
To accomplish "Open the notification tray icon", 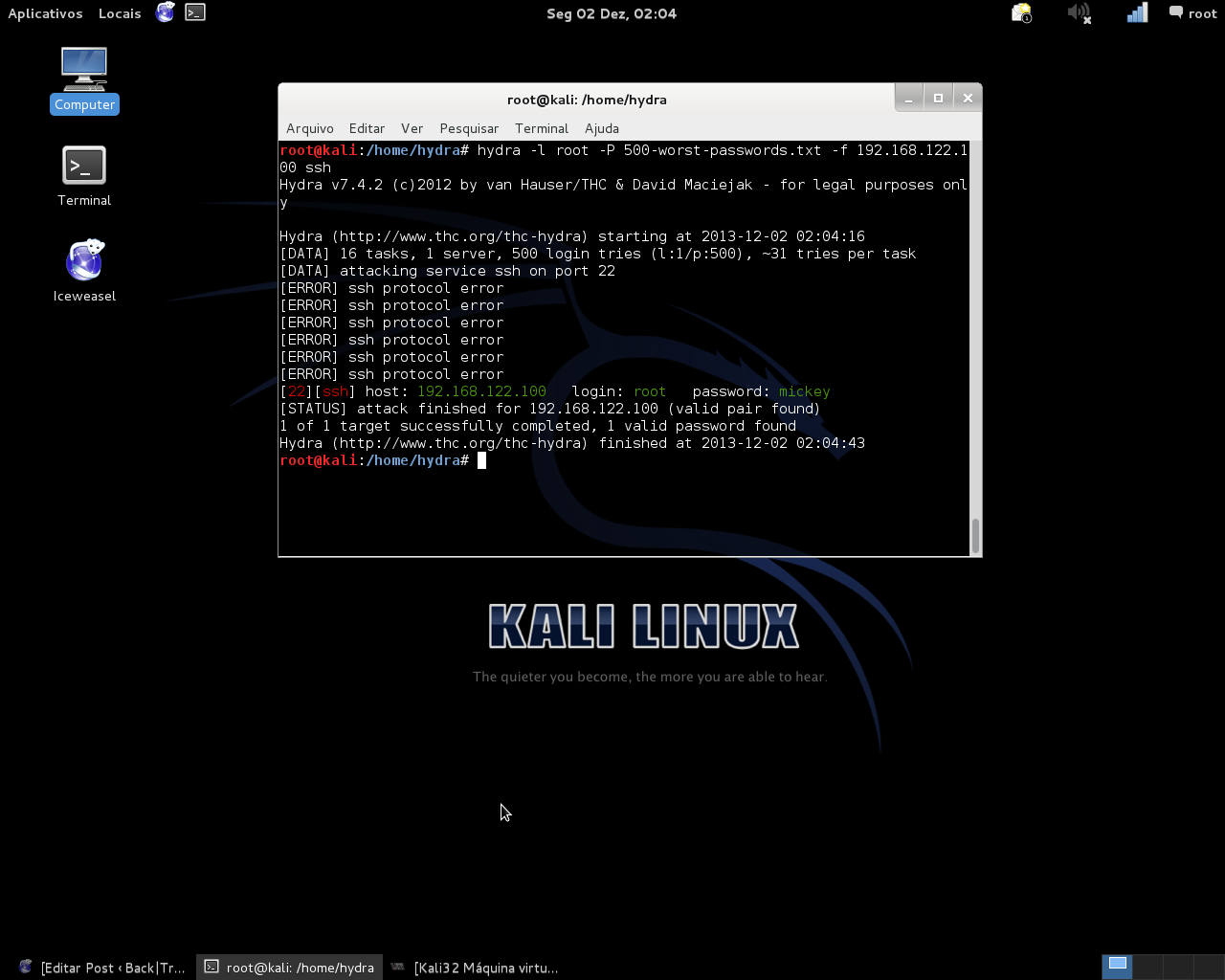I will tap(1022, 13).
